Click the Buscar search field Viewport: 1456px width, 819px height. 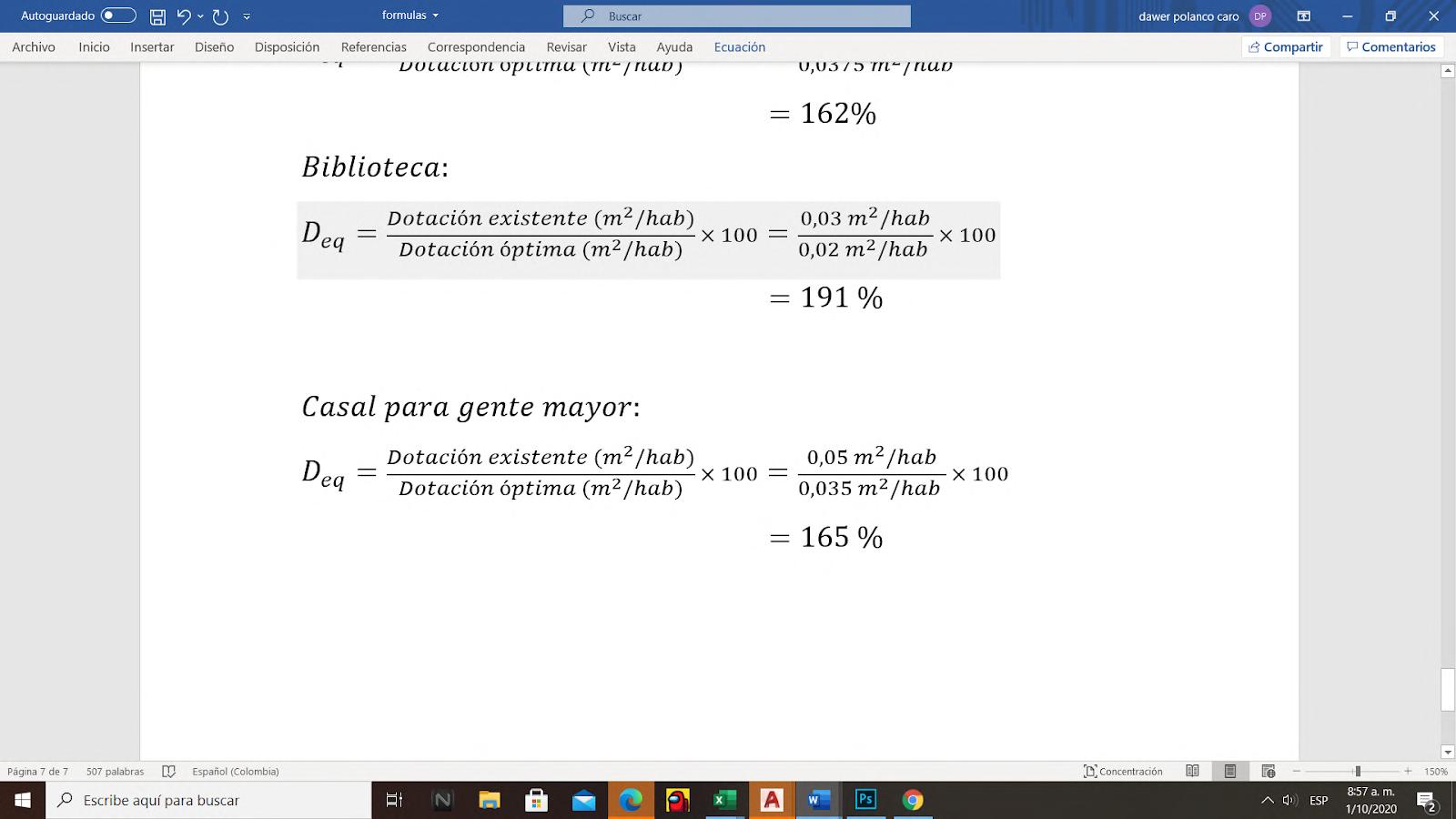point(737,16)
